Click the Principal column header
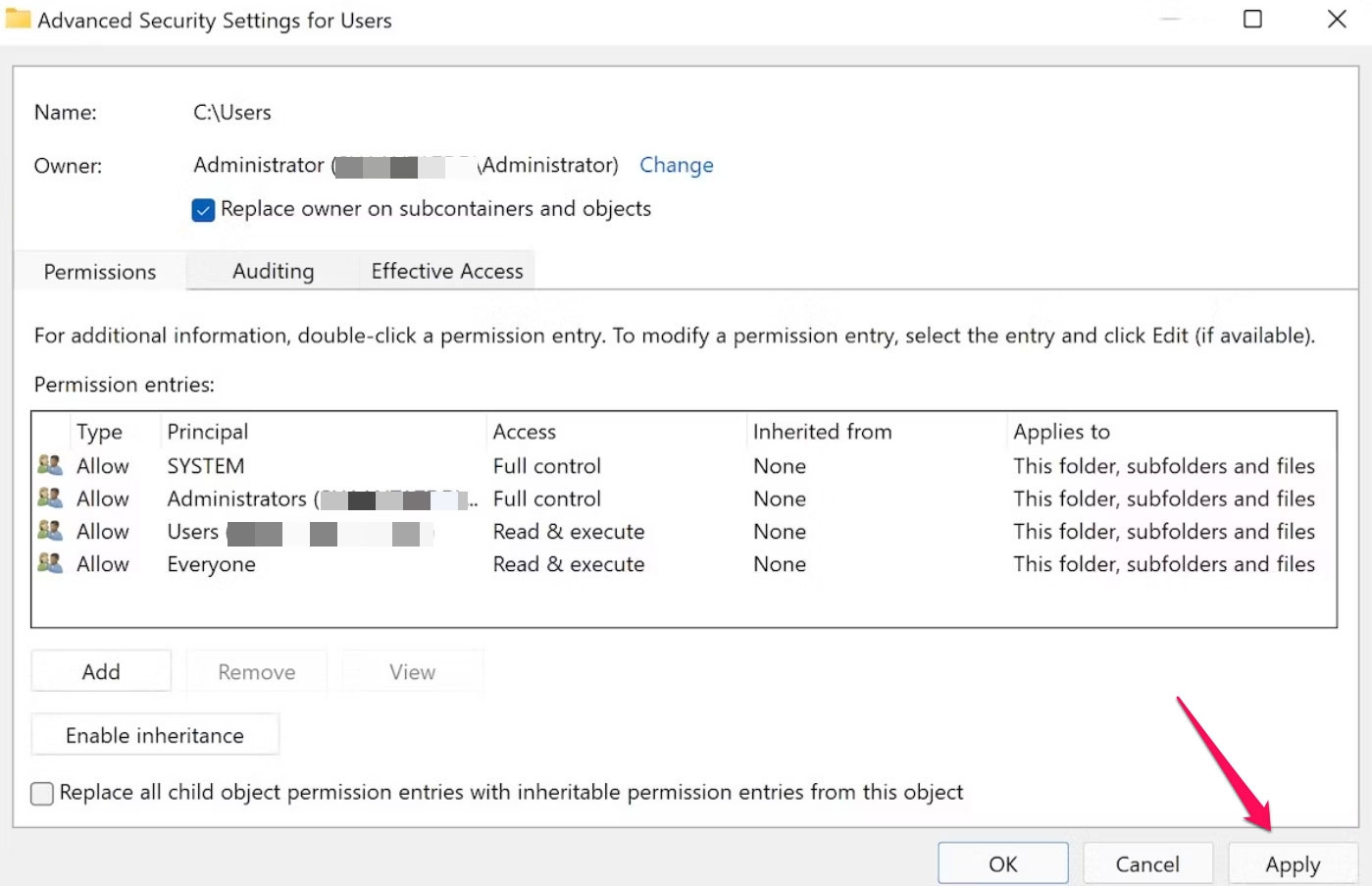Screen dimensions: 1372x886 (207, 432)
